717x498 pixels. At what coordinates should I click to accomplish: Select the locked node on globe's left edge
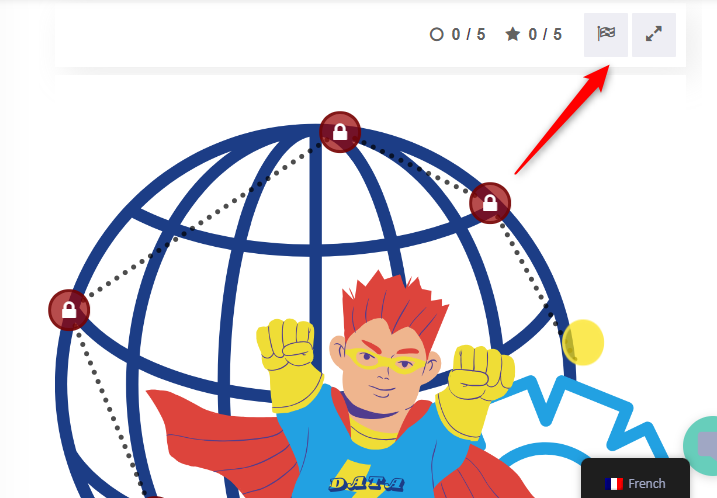tap(69, 310)
